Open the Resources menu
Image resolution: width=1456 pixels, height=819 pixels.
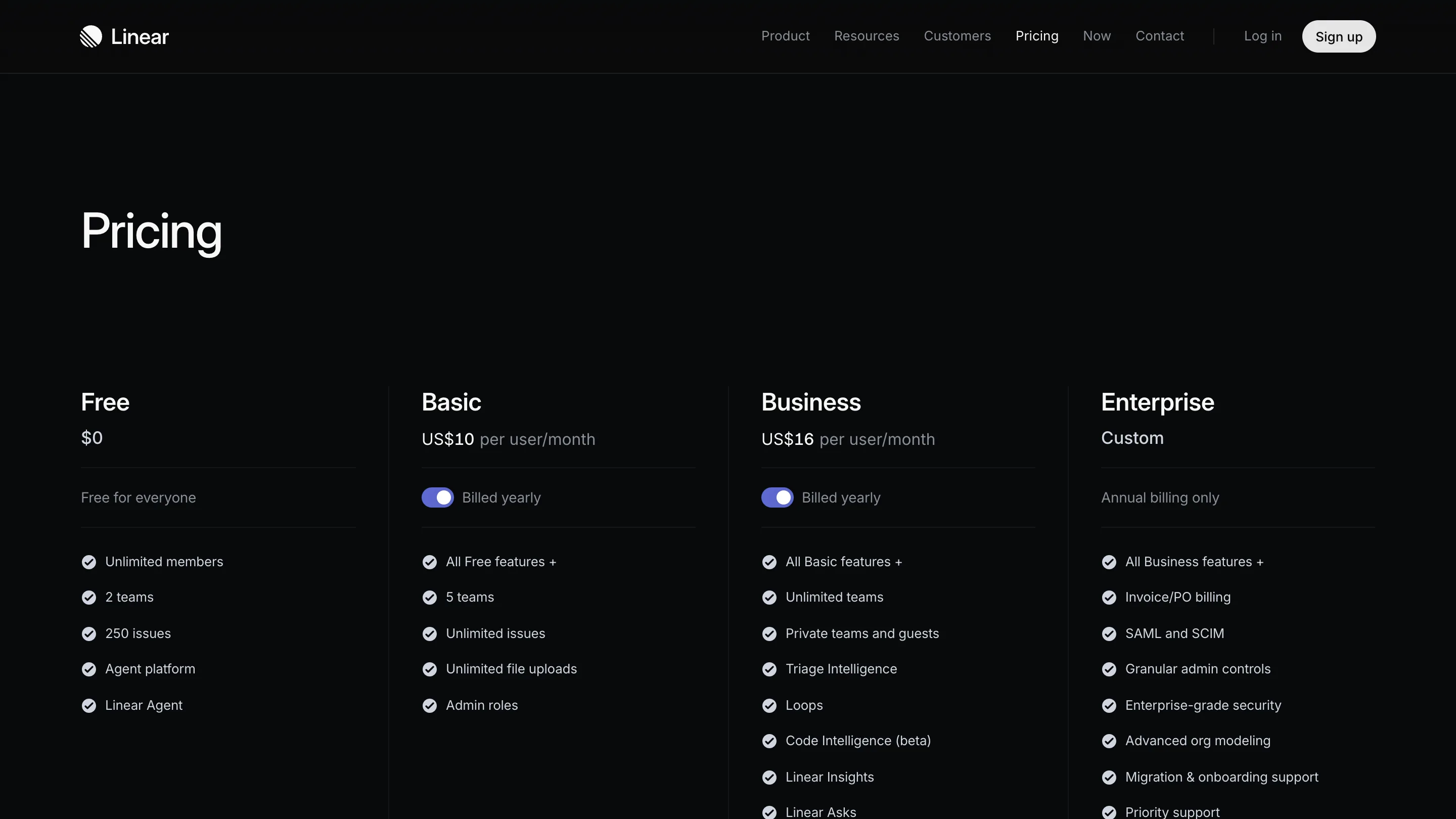[x=867, y=35]
